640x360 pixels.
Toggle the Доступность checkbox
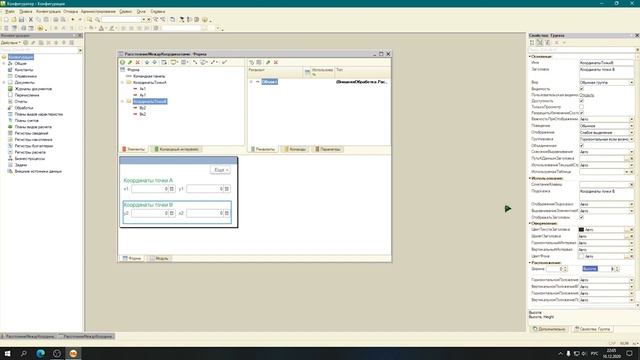tap(582, 100)
